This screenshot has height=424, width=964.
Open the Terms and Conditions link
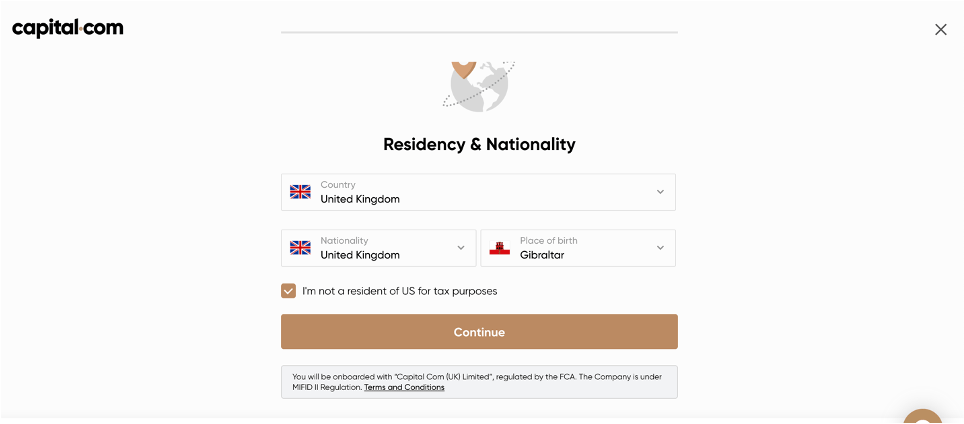(404, 388)
